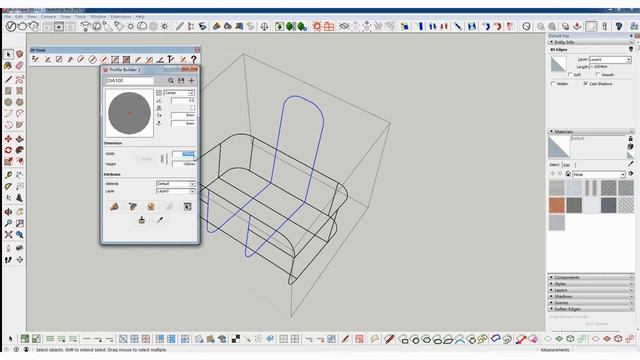The height and width of the screenshot is (360, 640).
Task: Open the File menu
Action: (7, 17)
